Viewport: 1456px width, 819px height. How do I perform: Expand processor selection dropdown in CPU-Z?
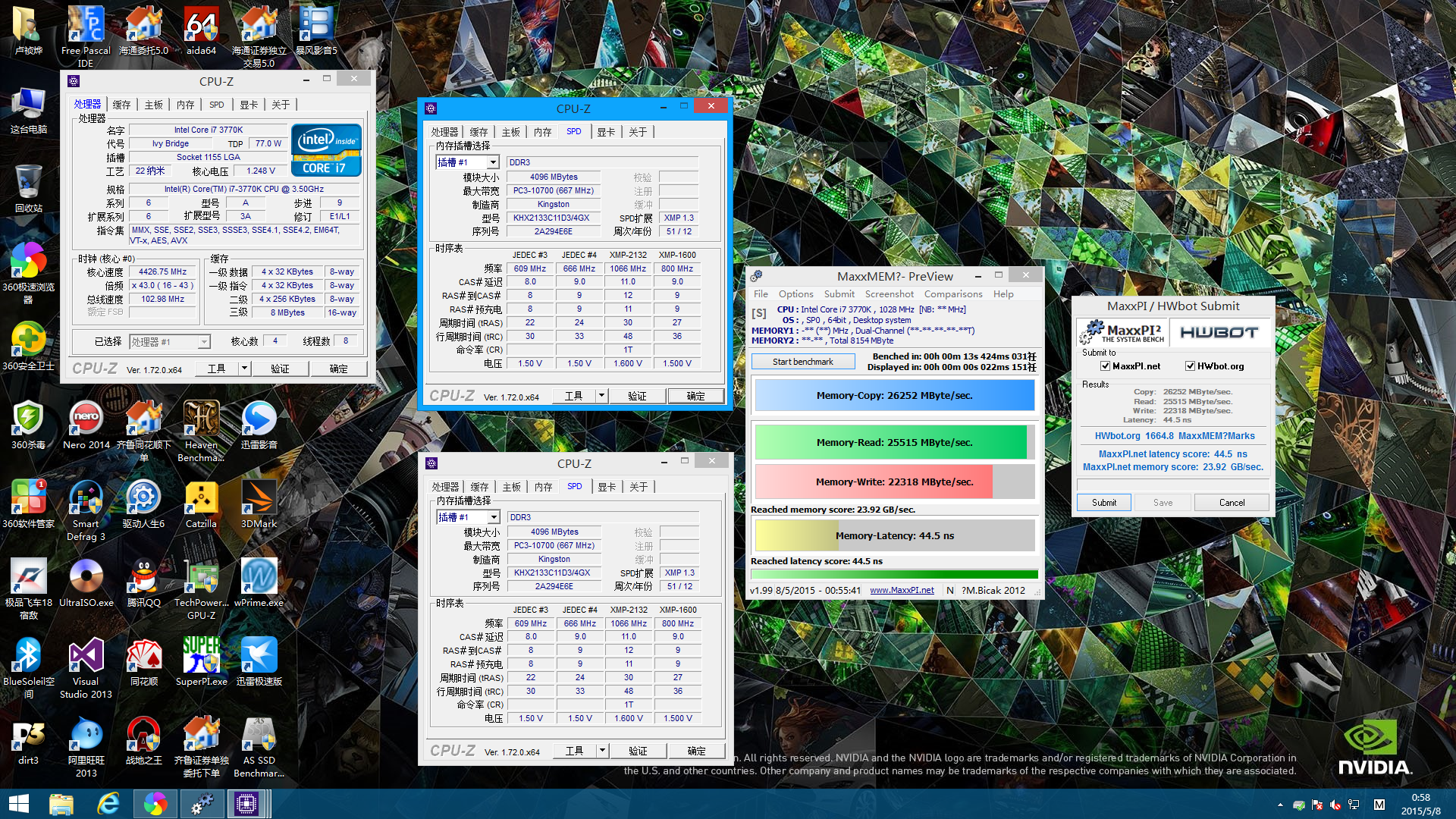(203, 342)
